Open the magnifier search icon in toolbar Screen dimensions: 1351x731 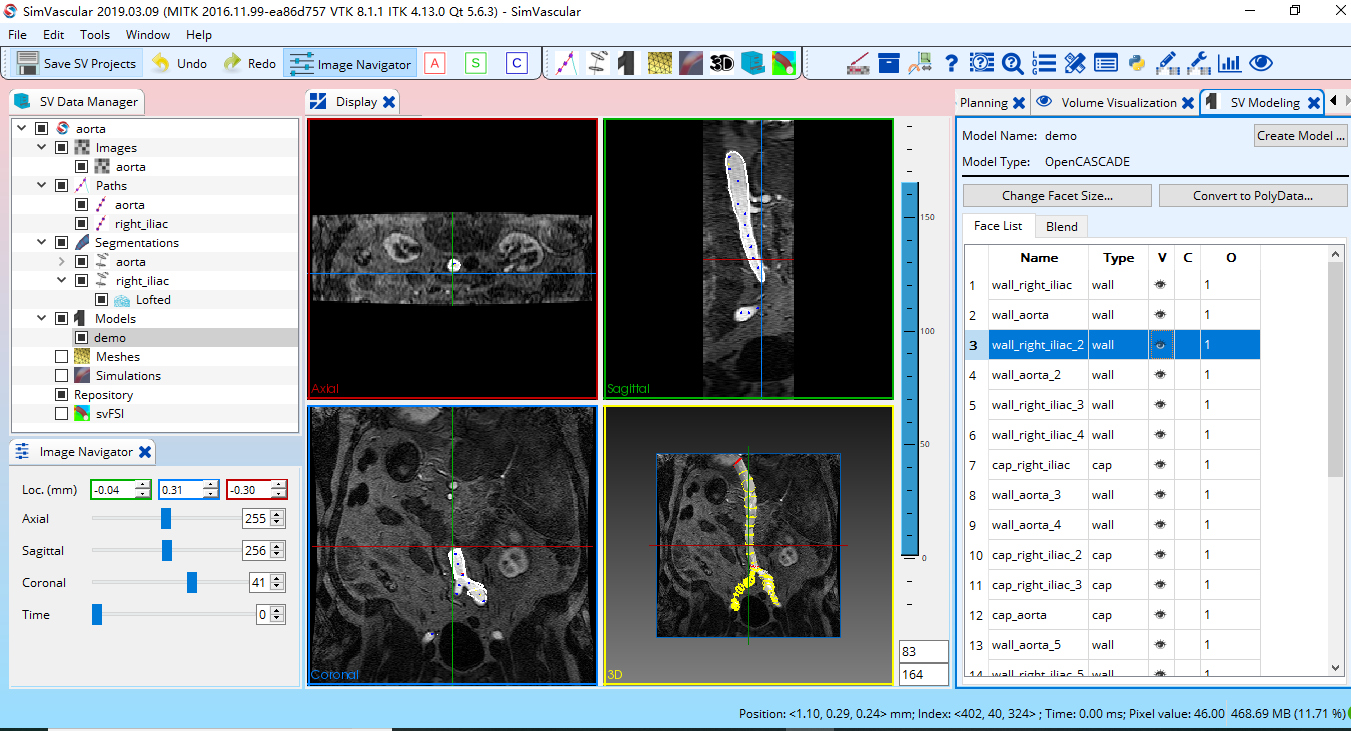click(1012, 63)
